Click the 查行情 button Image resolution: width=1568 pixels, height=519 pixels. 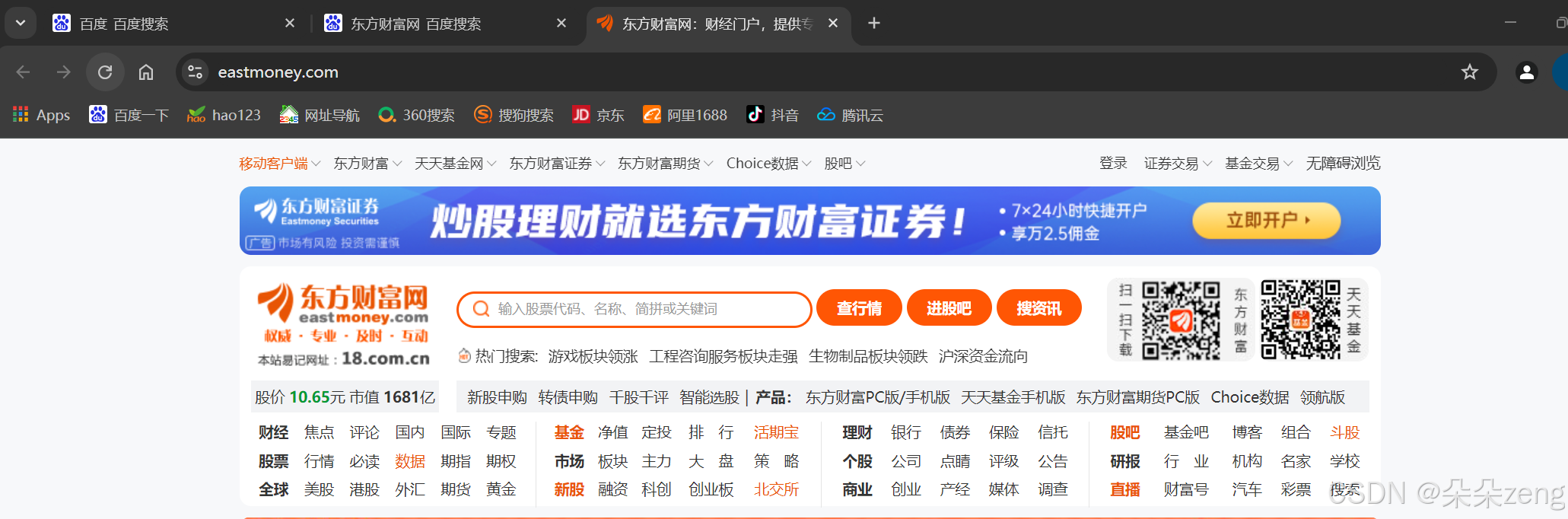(x=859, y=308)
